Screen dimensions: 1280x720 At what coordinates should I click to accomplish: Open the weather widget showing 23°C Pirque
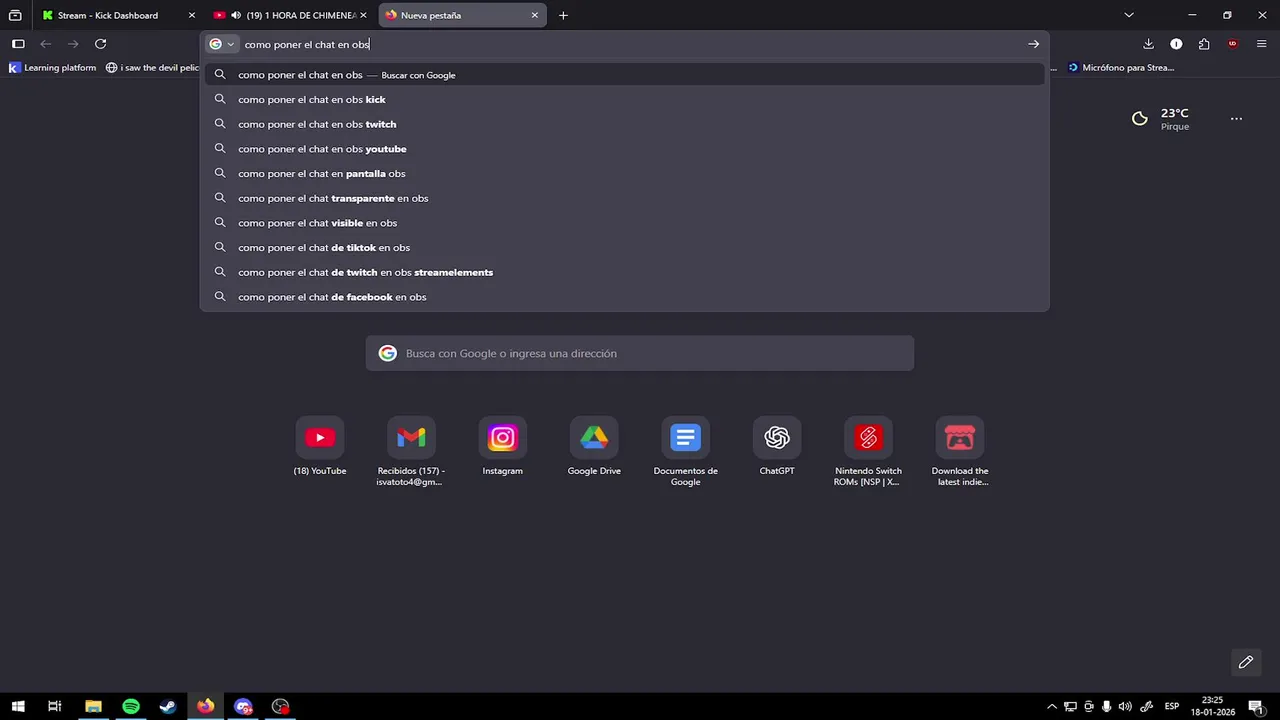(x=1160, y=119)
